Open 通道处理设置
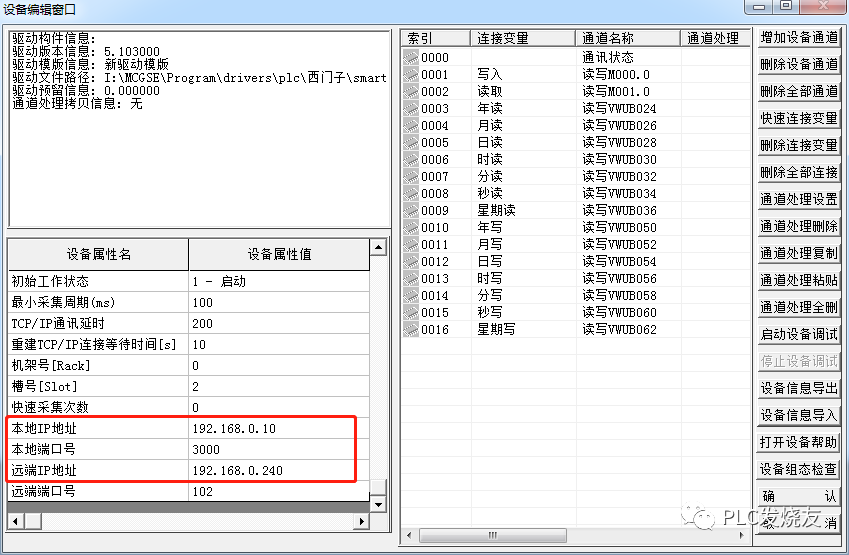This screenshot has height=555, width=849. pyautogui.click(x=799, y=200)
